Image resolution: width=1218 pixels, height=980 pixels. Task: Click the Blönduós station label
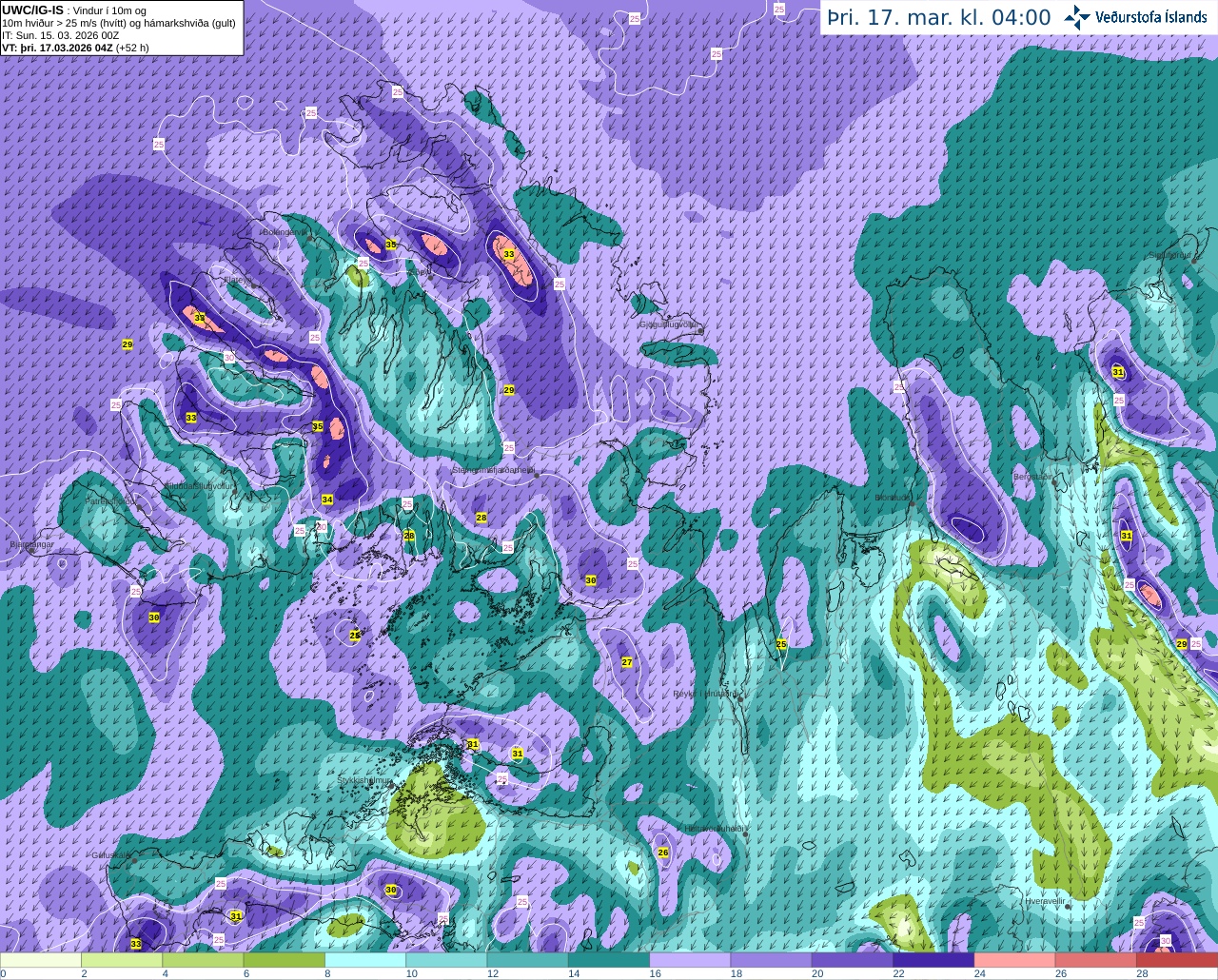pyautogui.click(x=894, y=497)
